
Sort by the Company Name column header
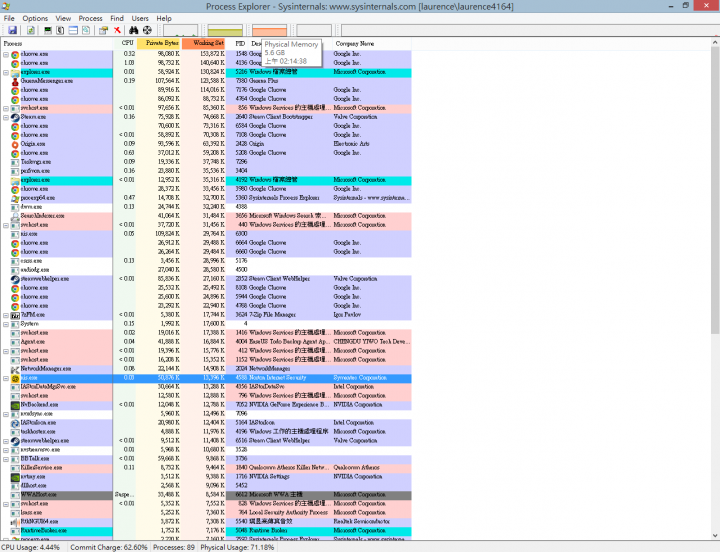(371, 44)
